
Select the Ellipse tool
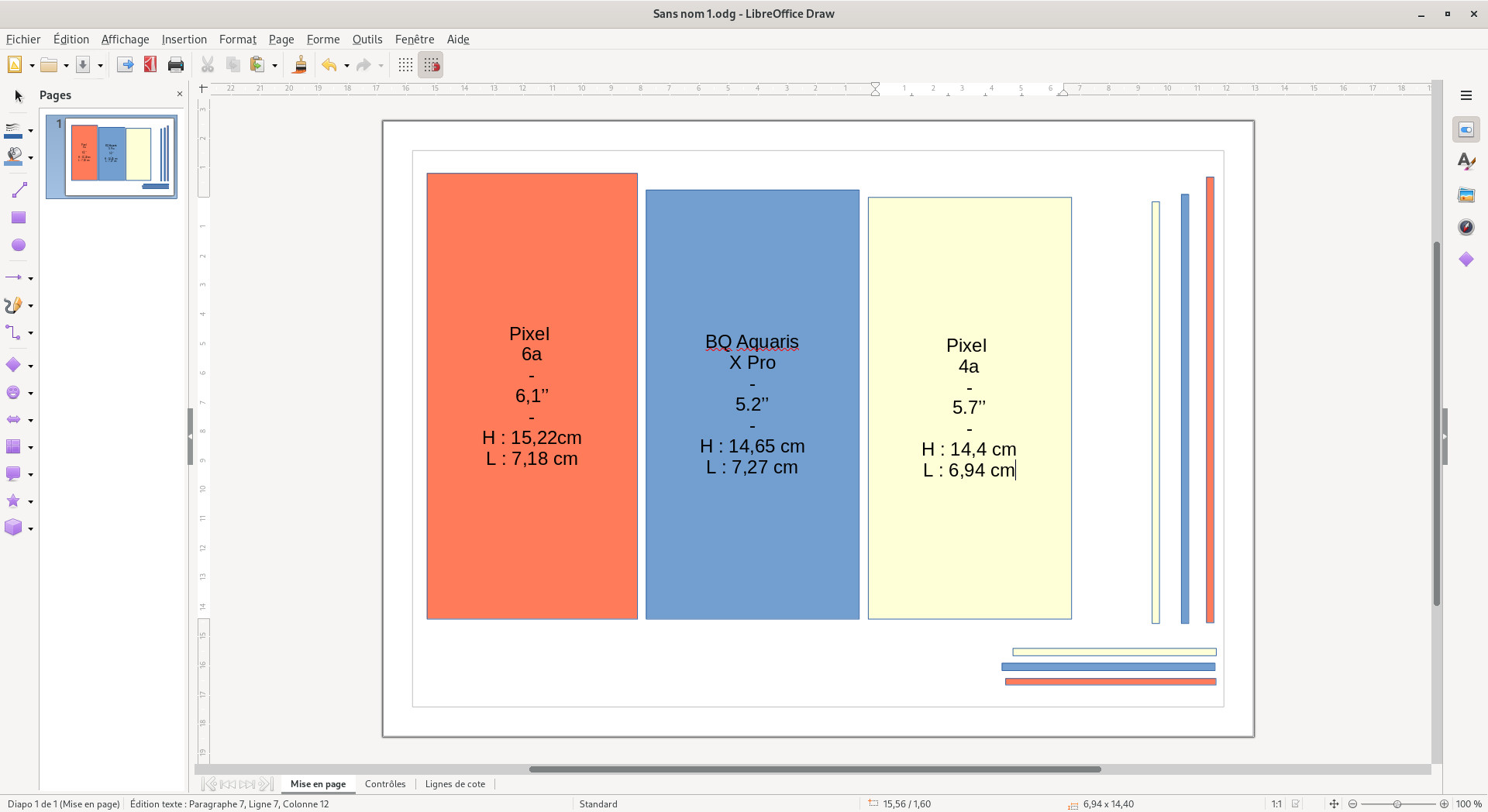[19, 246]
